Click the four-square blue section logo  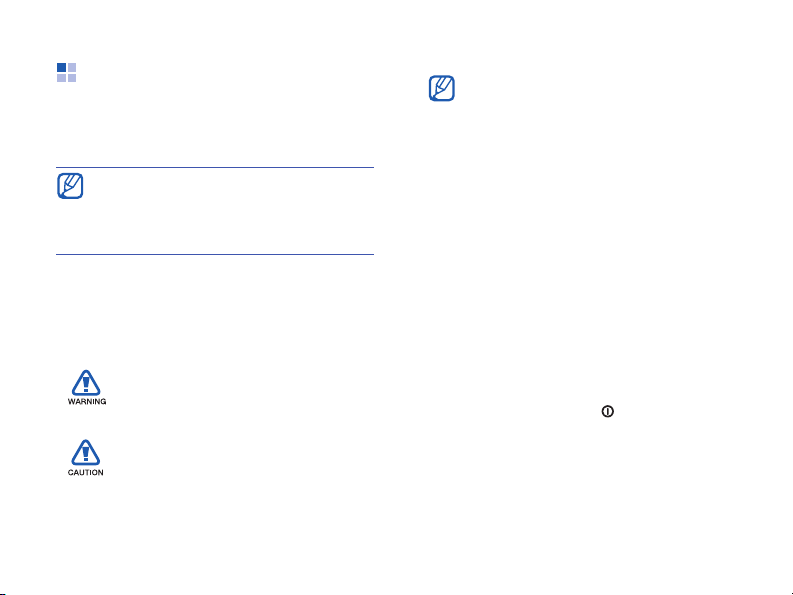[66, 72]
